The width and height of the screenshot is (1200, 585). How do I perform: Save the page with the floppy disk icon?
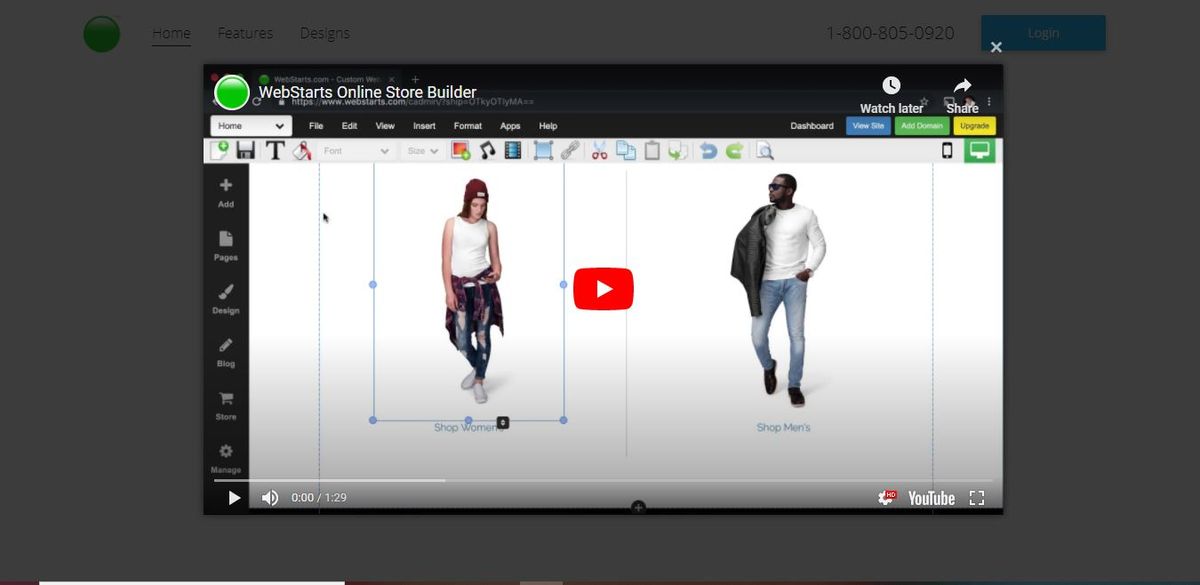pos(246,150)
